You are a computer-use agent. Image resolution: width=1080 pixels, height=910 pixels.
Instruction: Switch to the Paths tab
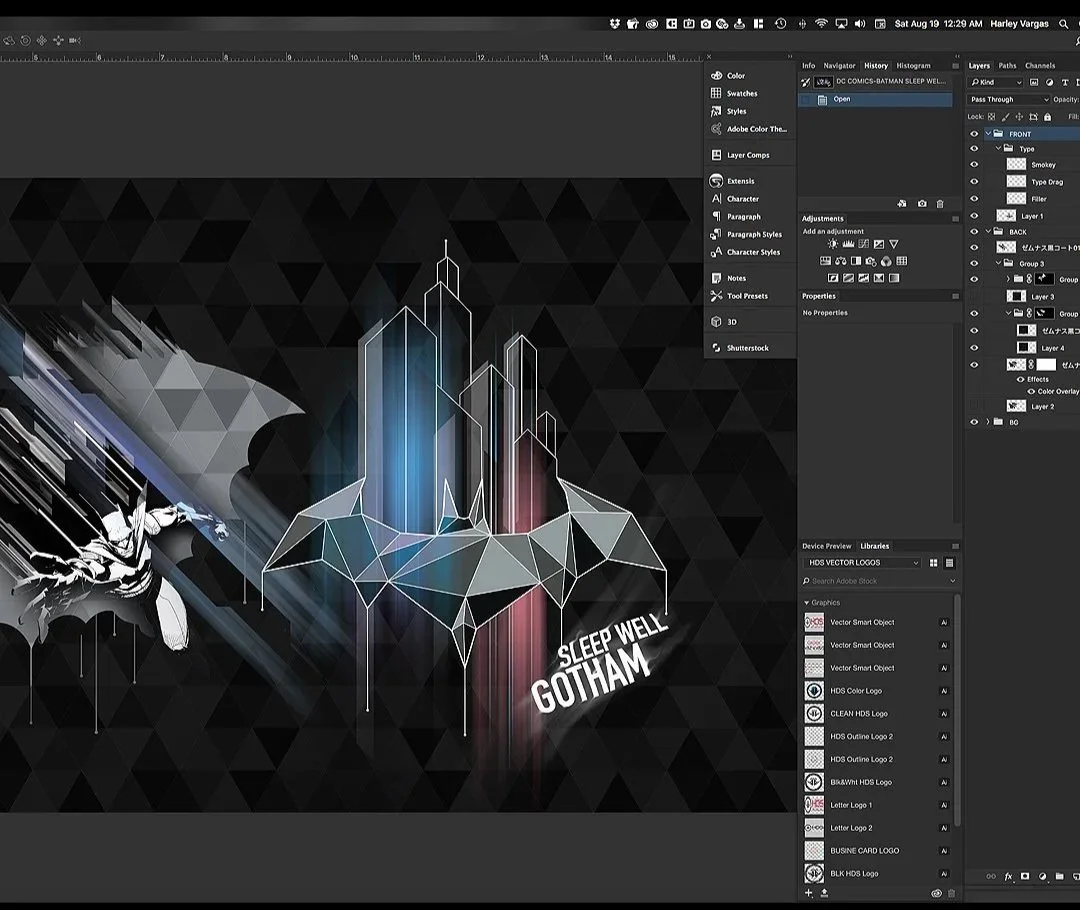pos(1007,65)
